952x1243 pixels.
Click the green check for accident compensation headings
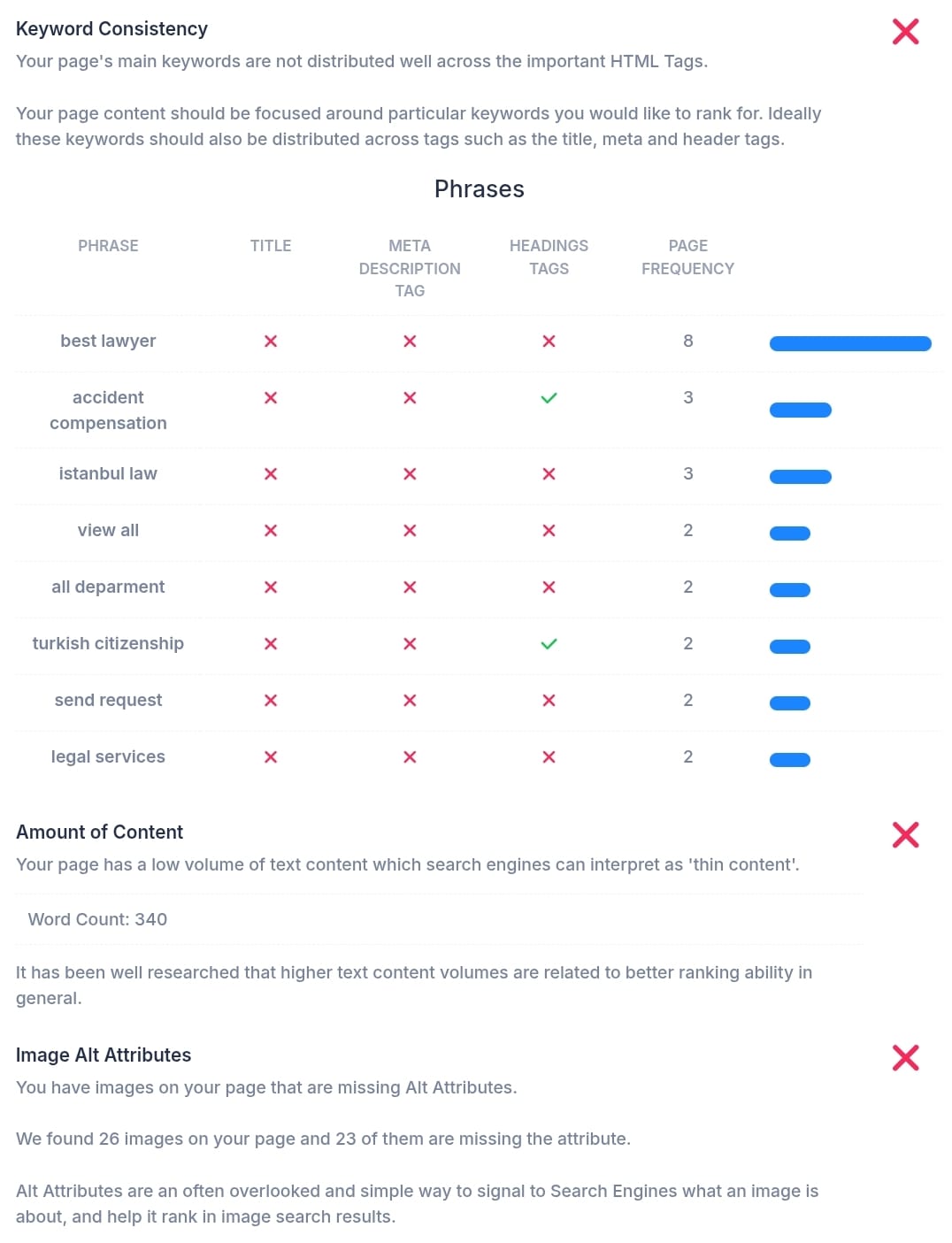(549, 398)
